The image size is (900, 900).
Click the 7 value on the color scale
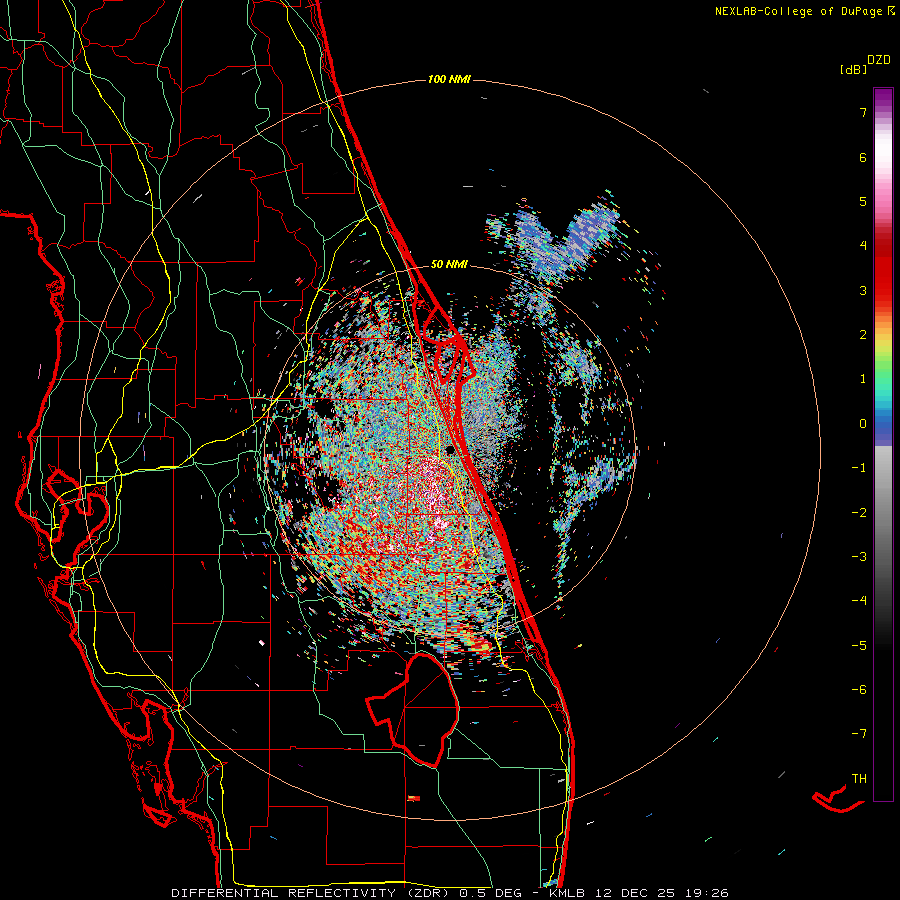click(x=863, y=112)
